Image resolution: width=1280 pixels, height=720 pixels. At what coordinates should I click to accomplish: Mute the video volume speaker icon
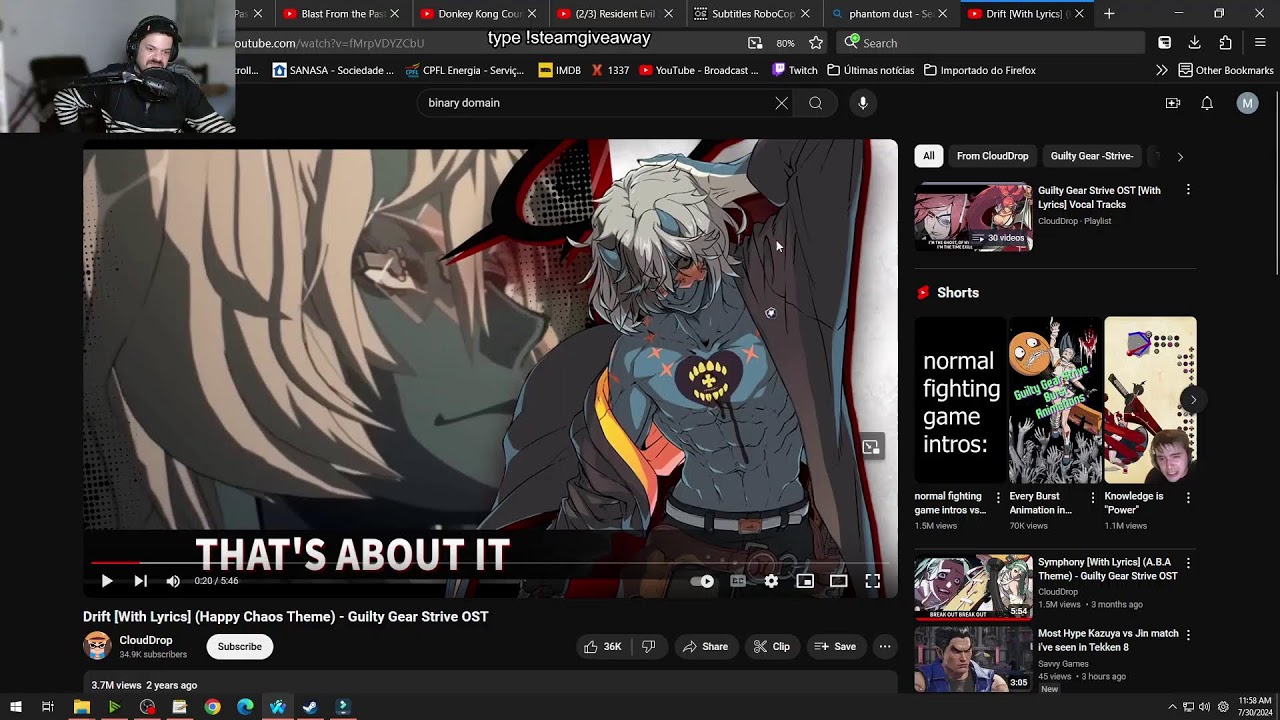coord(173,581)
